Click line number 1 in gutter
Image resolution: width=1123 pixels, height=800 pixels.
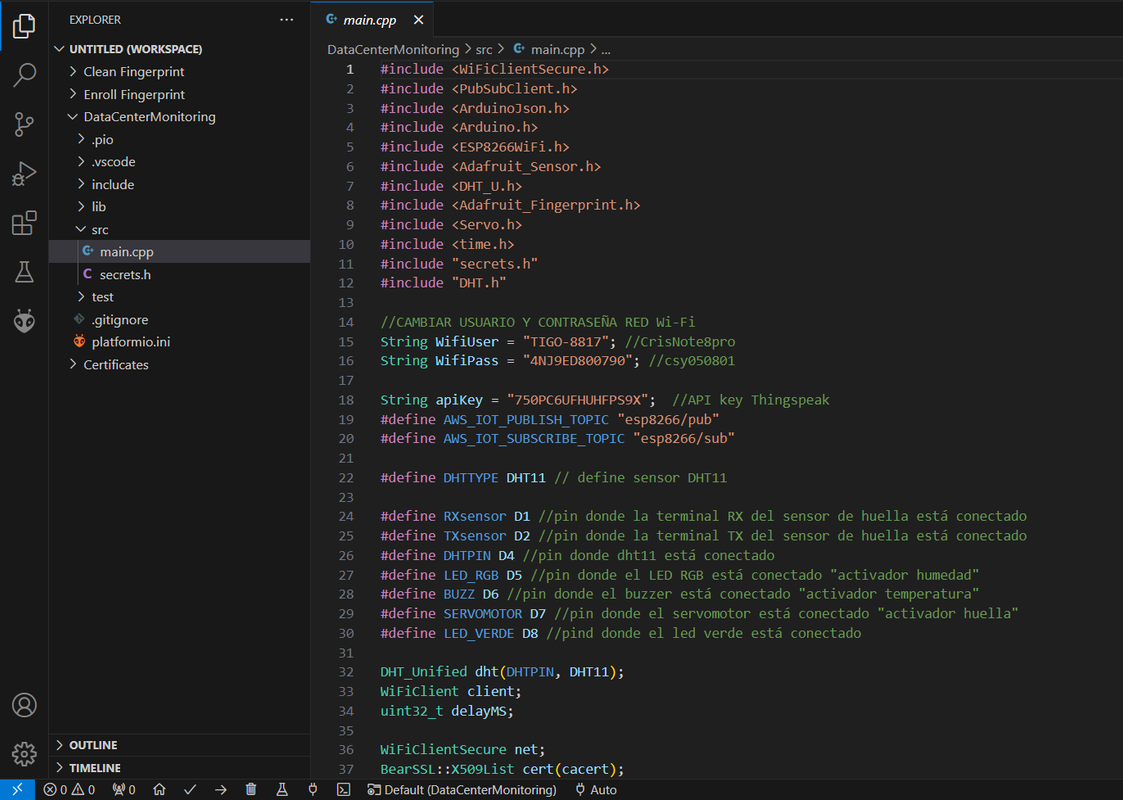[x=350, y=69]
